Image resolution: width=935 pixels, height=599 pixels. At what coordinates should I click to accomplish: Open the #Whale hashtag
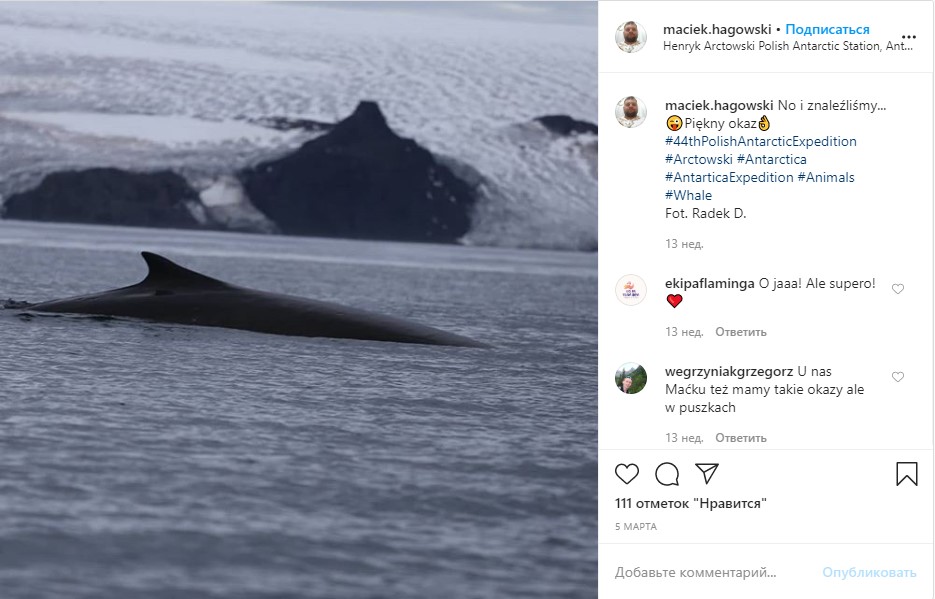pyautogui.click(x=688, y=195)
